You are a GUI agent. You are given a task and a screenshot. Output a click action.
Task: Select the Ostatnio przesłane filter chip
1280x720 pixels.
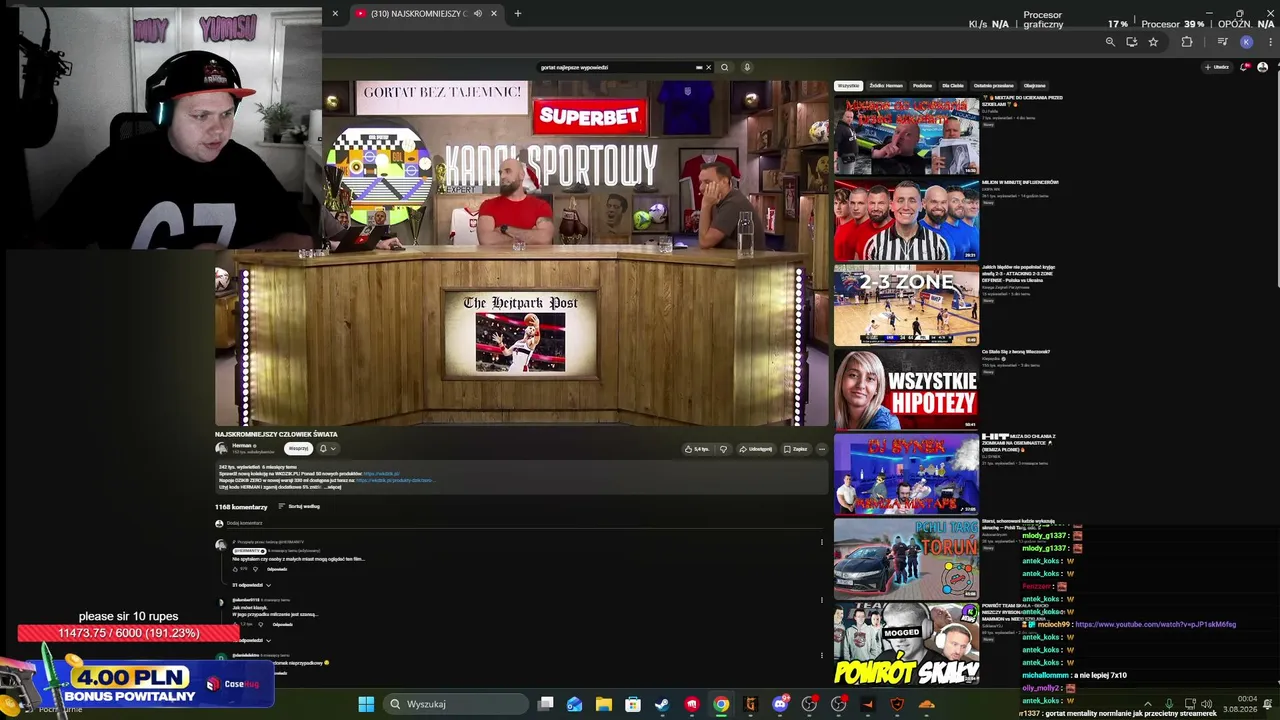tap(994, 86)
